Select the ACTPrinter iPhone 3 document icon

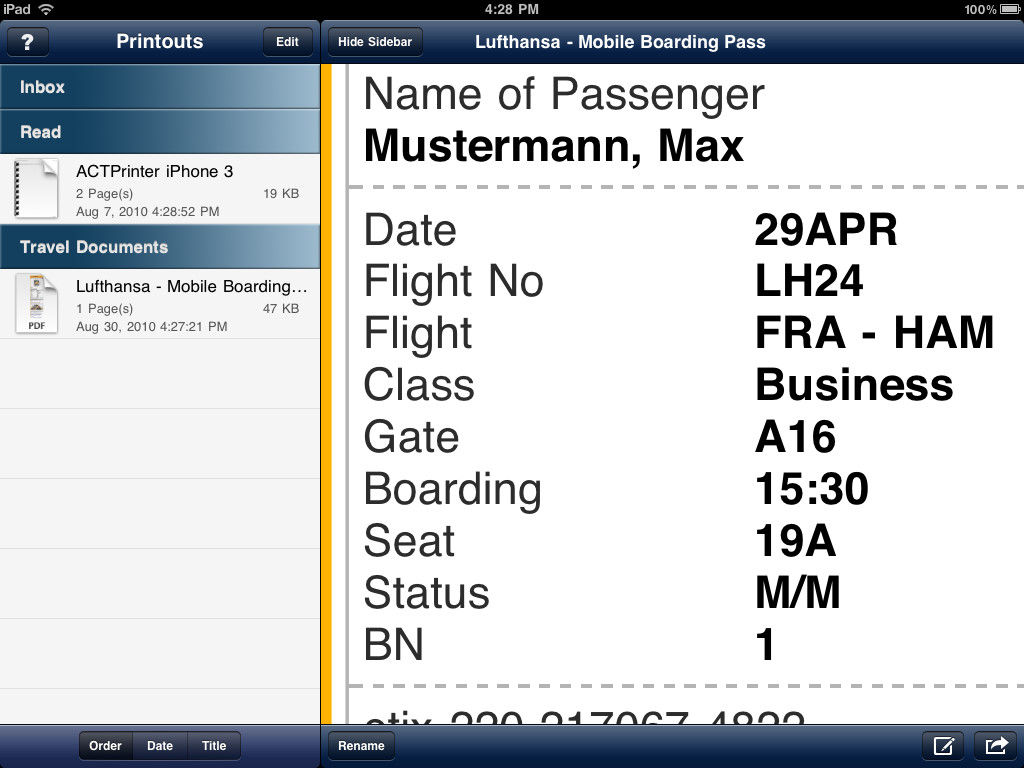coord(37,189)
